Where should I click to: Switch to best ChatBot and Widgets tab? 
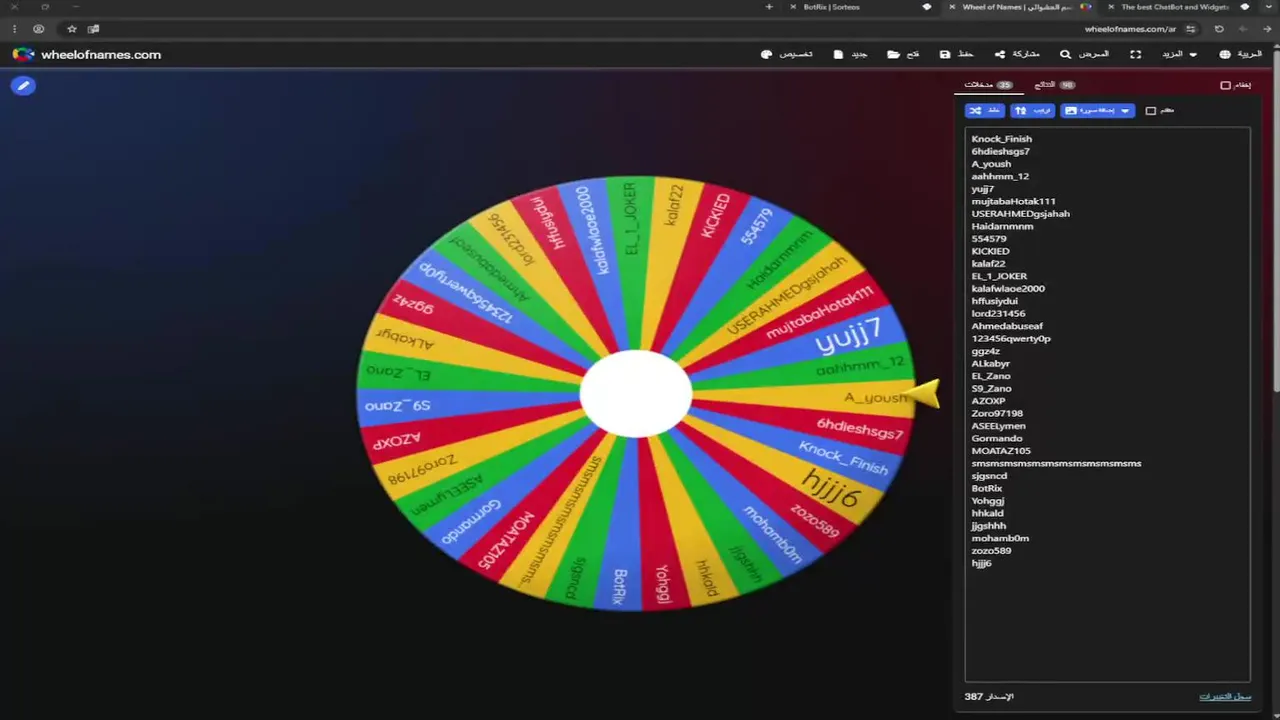(1175, 7)
